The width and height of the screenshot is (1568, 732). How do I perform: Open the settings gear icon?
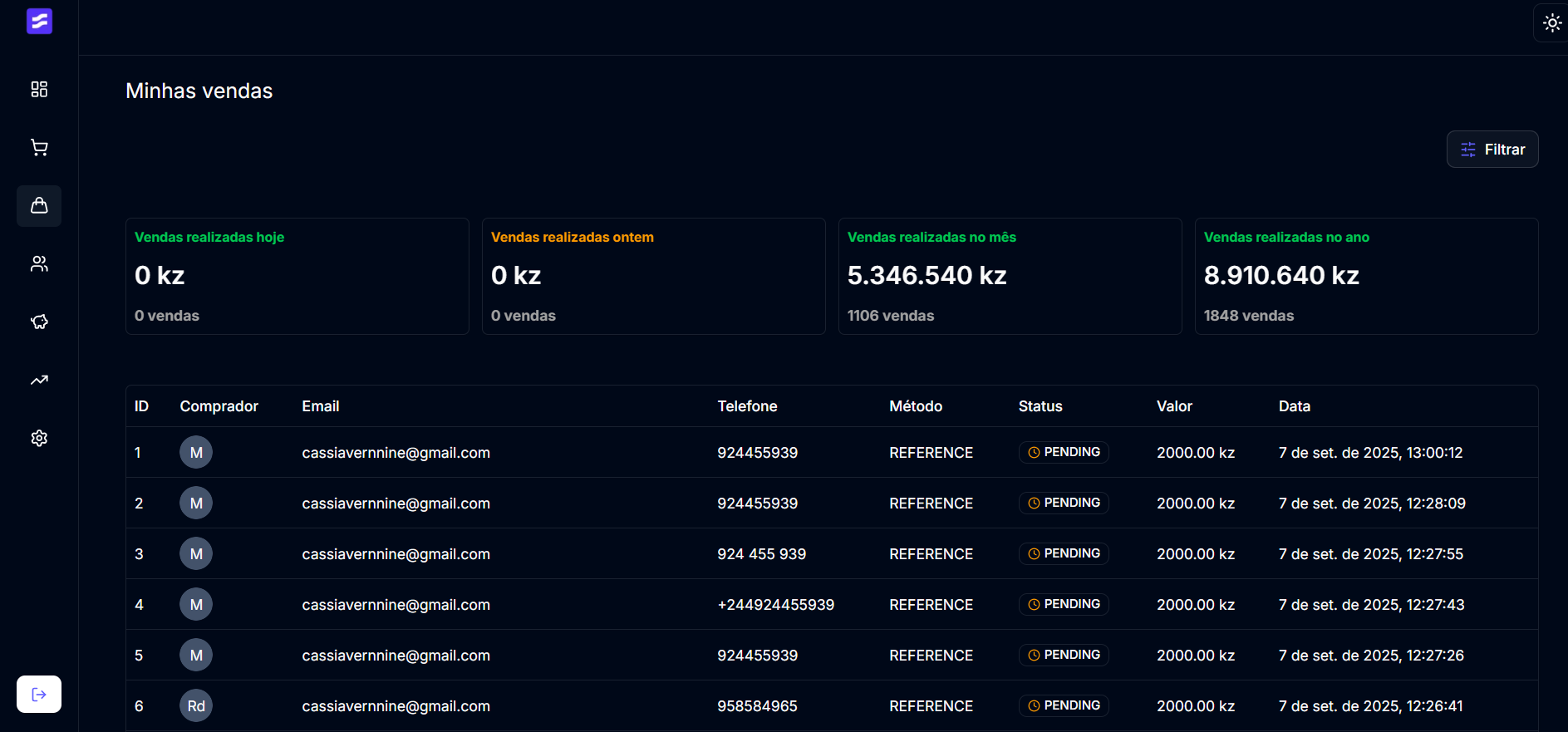(39, 438)
